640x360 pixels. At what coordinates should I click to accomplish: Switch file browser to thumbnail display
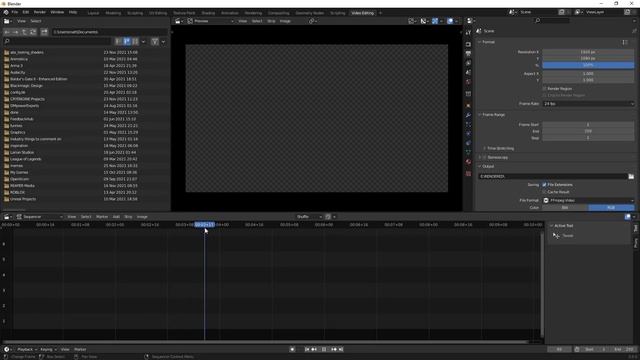coord(135,41)
